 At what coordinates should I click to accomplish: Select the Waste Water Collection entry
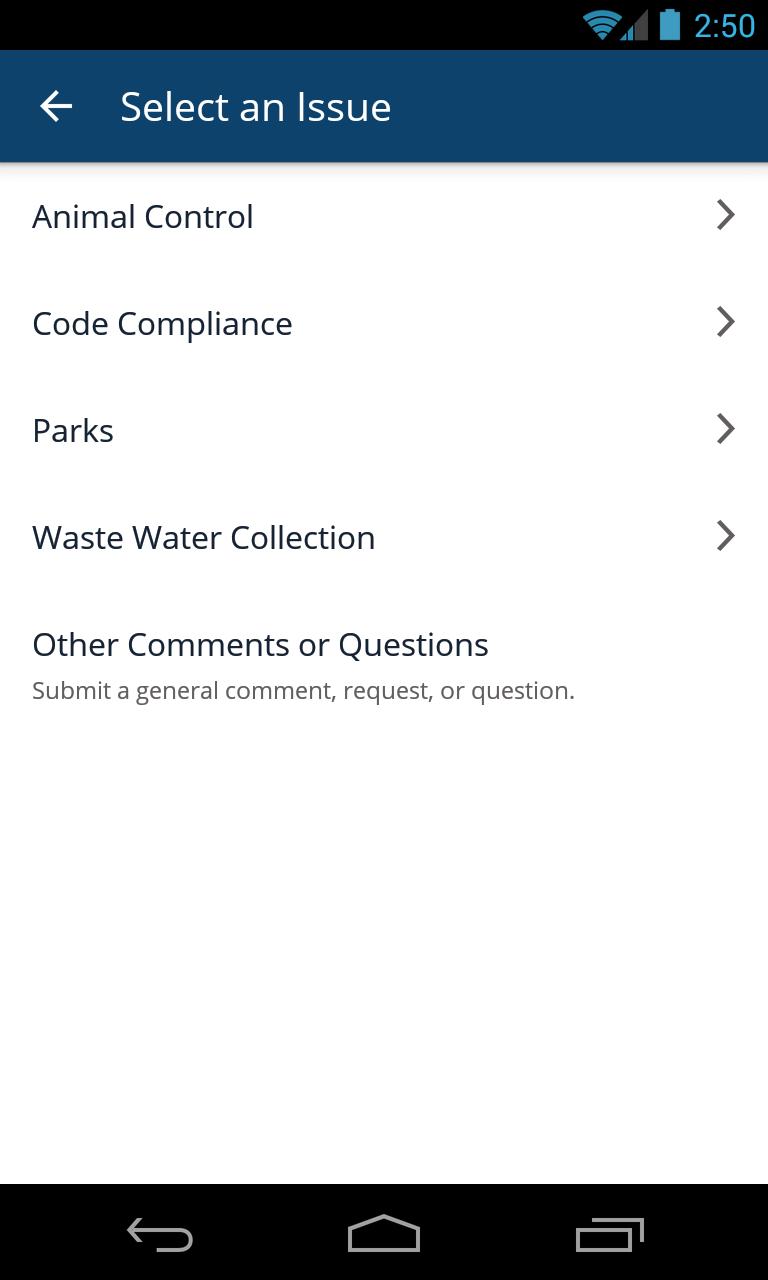tap(384, 537)
